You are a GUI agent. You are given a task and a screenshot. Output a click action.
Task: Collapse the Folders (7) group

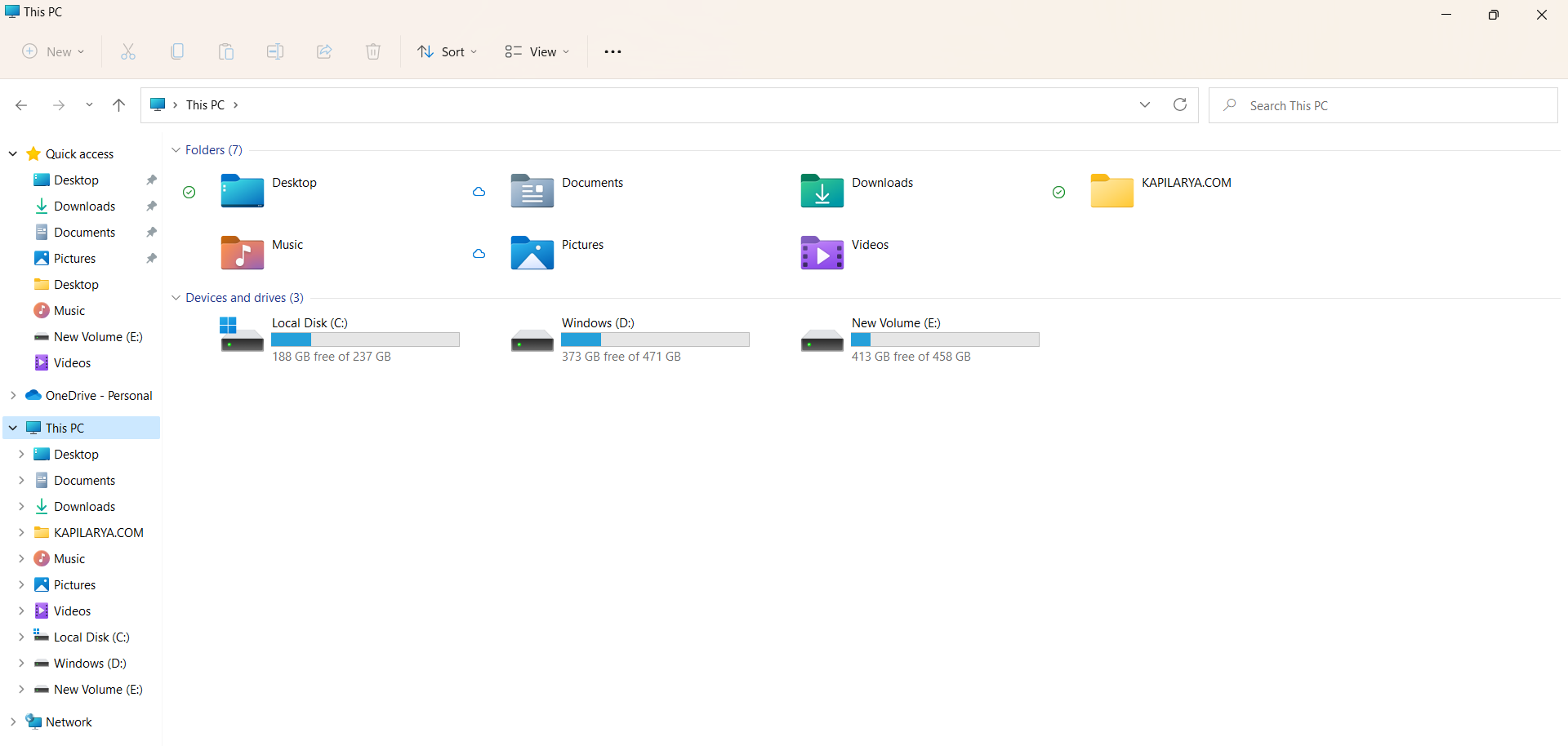[176, 150]
